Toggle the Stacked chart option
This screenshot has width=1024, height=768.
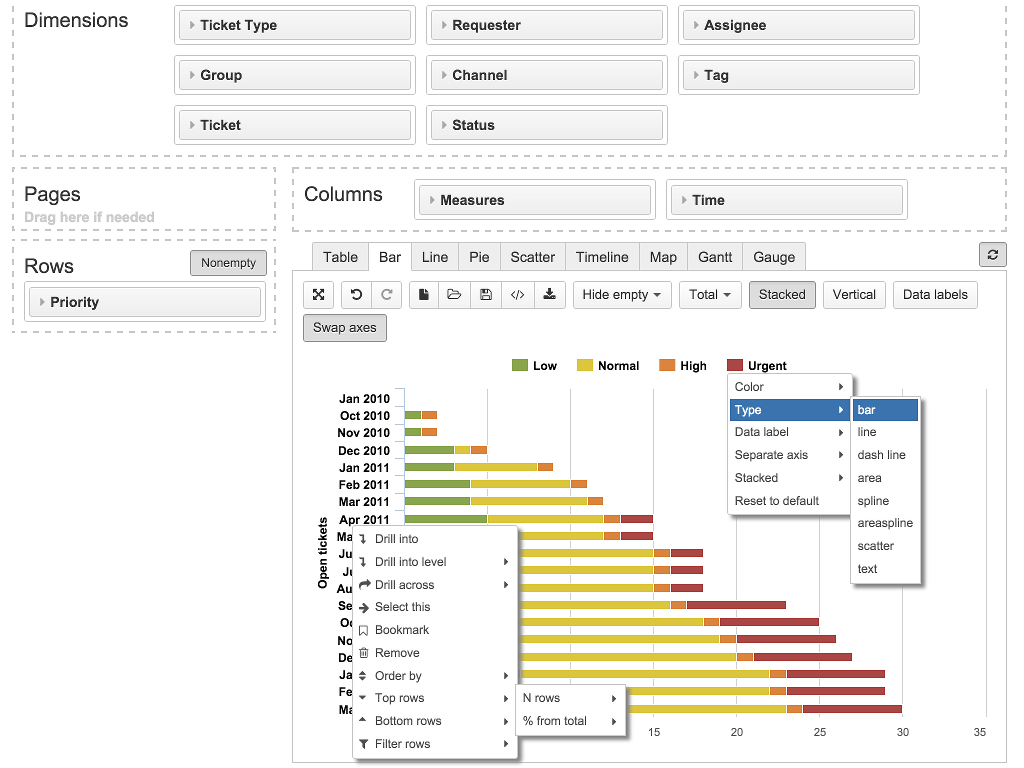tap(782, 295)
